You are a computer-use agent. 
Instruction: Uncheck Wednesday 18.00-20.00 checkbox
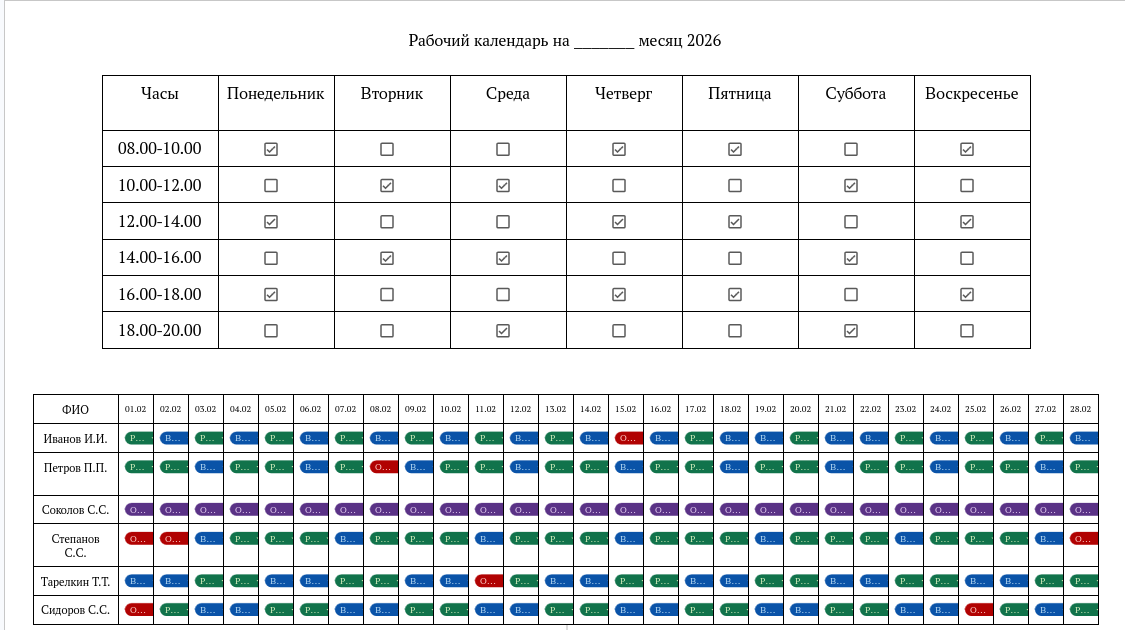click(x=503, y=330)
